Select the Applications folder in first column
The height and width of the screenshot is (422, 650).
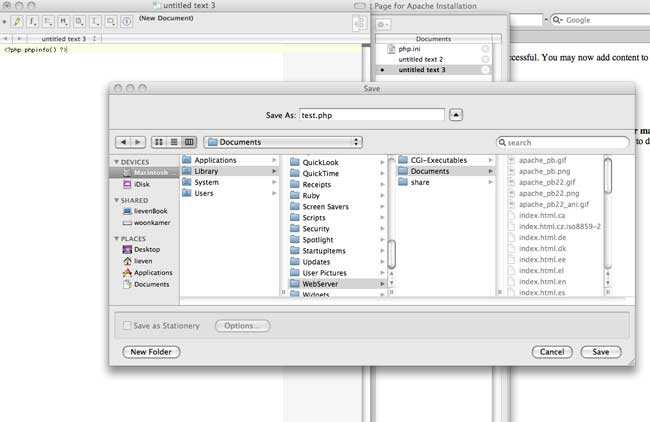coord(230,160)
